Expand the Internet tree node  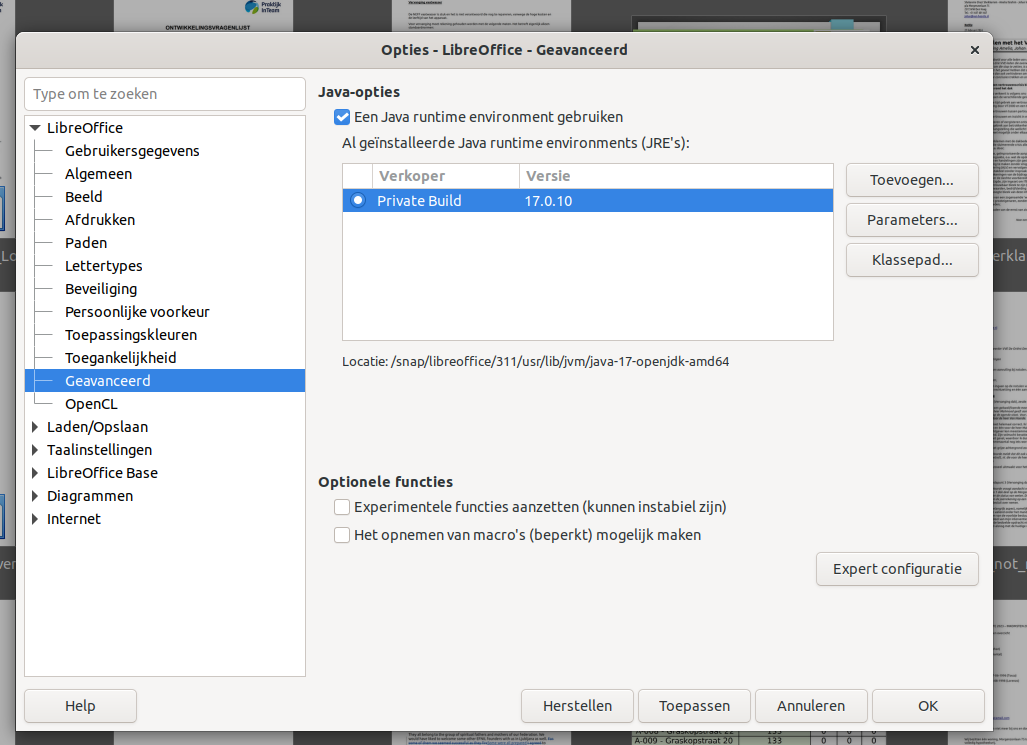[36, 519]
